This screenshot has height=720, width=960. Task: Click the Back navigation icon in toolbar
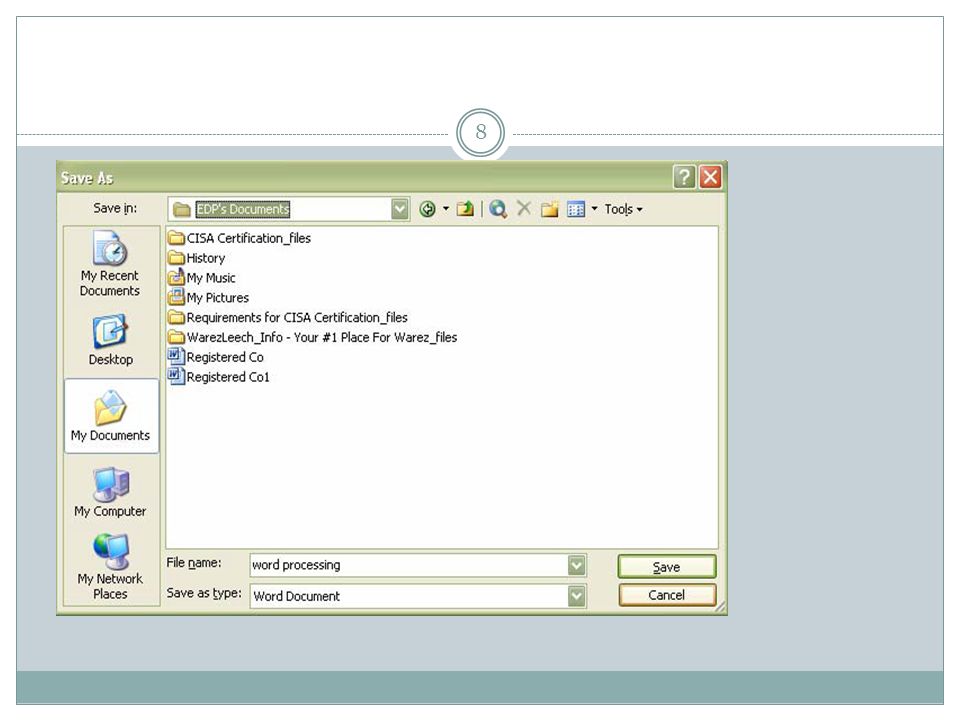(427, 209)
